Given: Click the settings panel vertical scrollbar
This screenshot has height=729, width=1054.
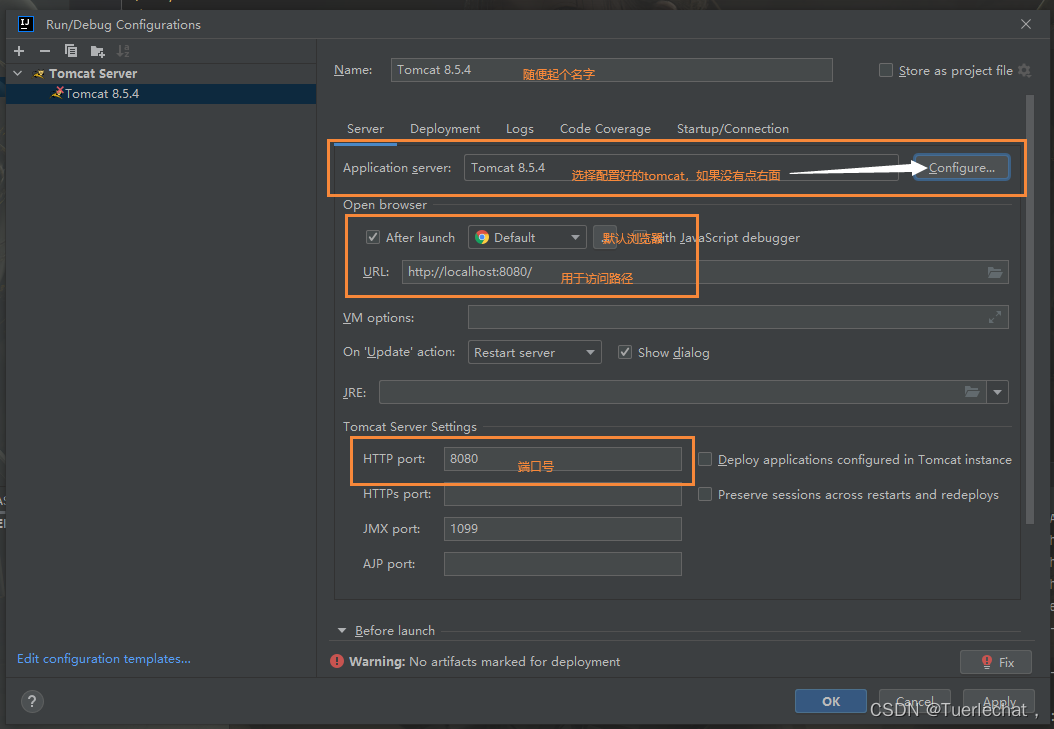Looking at the screenshot, I should (x=1030, y=309).
